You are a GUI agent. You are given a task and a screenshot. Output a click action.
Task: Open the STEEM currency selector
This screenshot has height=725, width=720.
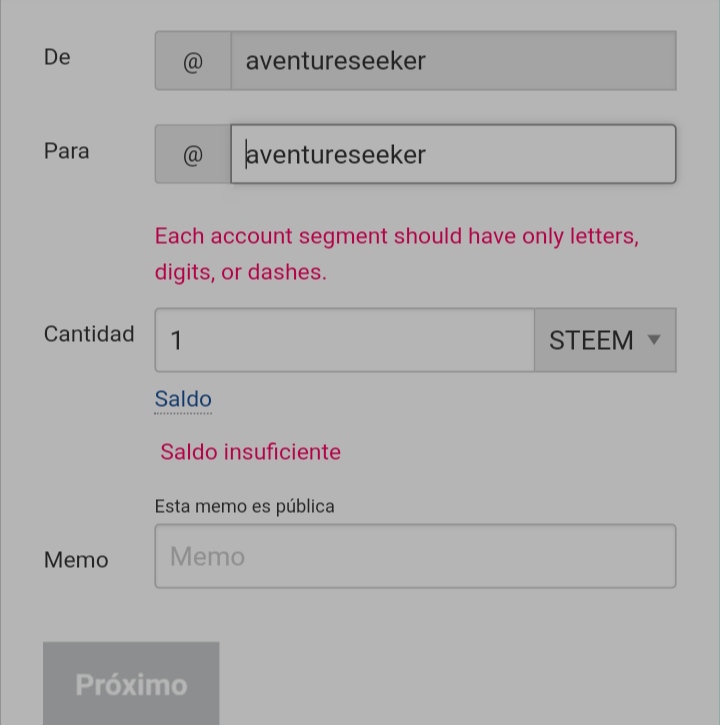(x=605, y=340)
